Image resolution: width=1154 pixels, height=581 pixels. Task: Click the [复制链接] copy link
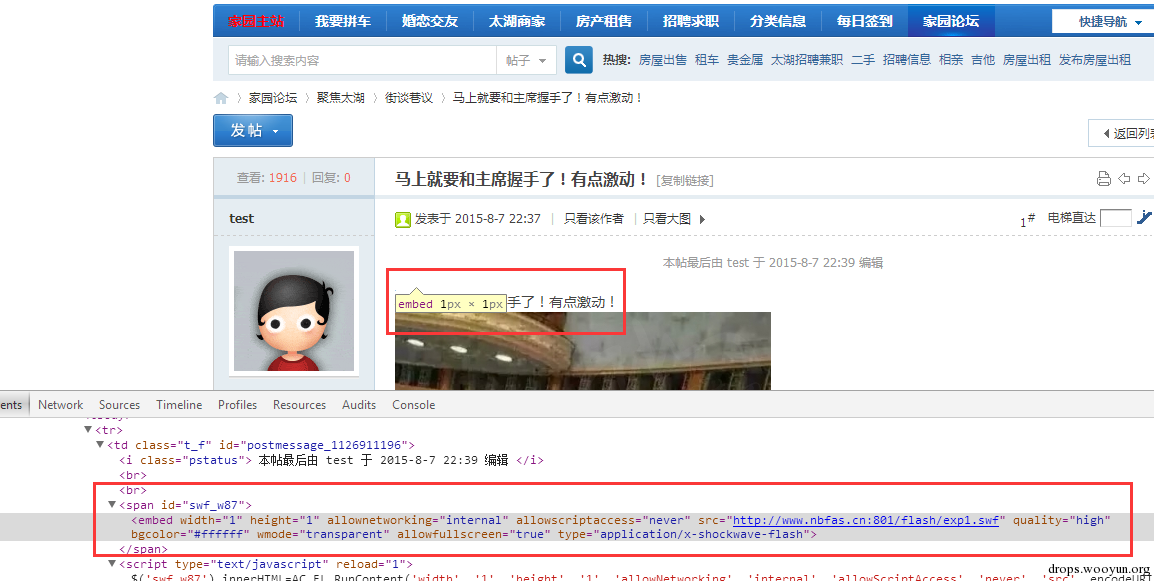[x=684, y=180]
